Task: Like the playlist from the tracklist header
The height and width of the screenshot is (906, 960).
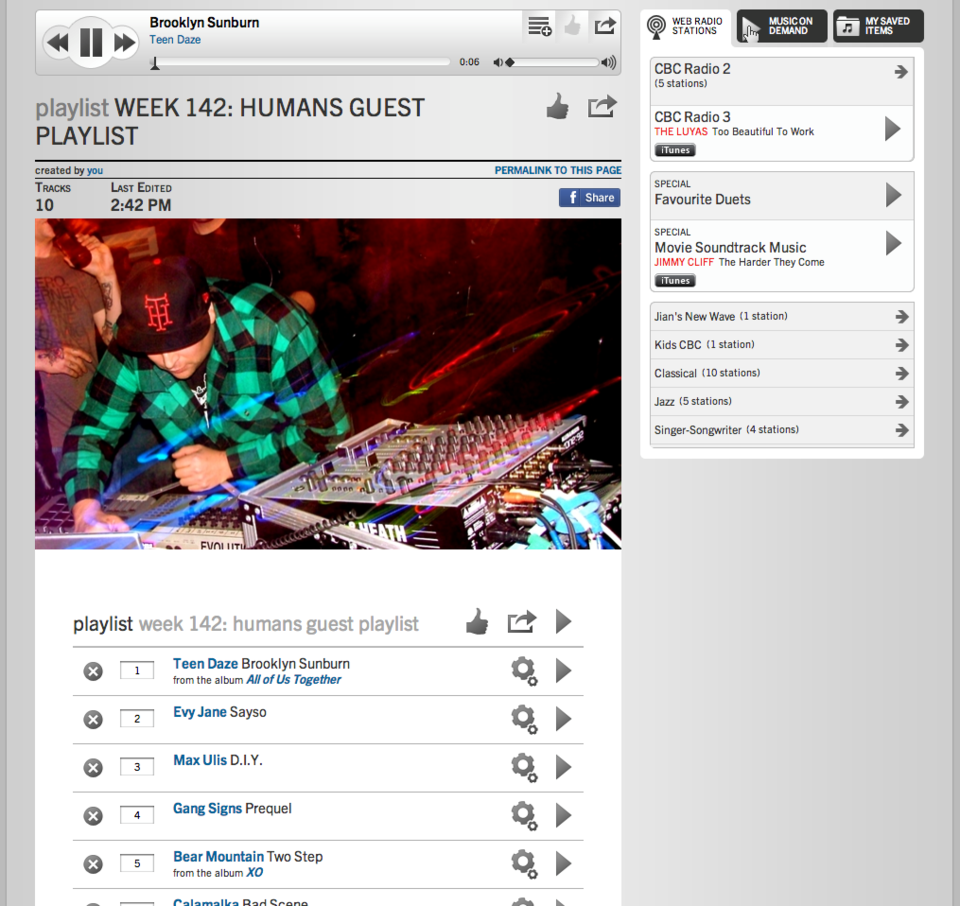Action: pos(477,622)
